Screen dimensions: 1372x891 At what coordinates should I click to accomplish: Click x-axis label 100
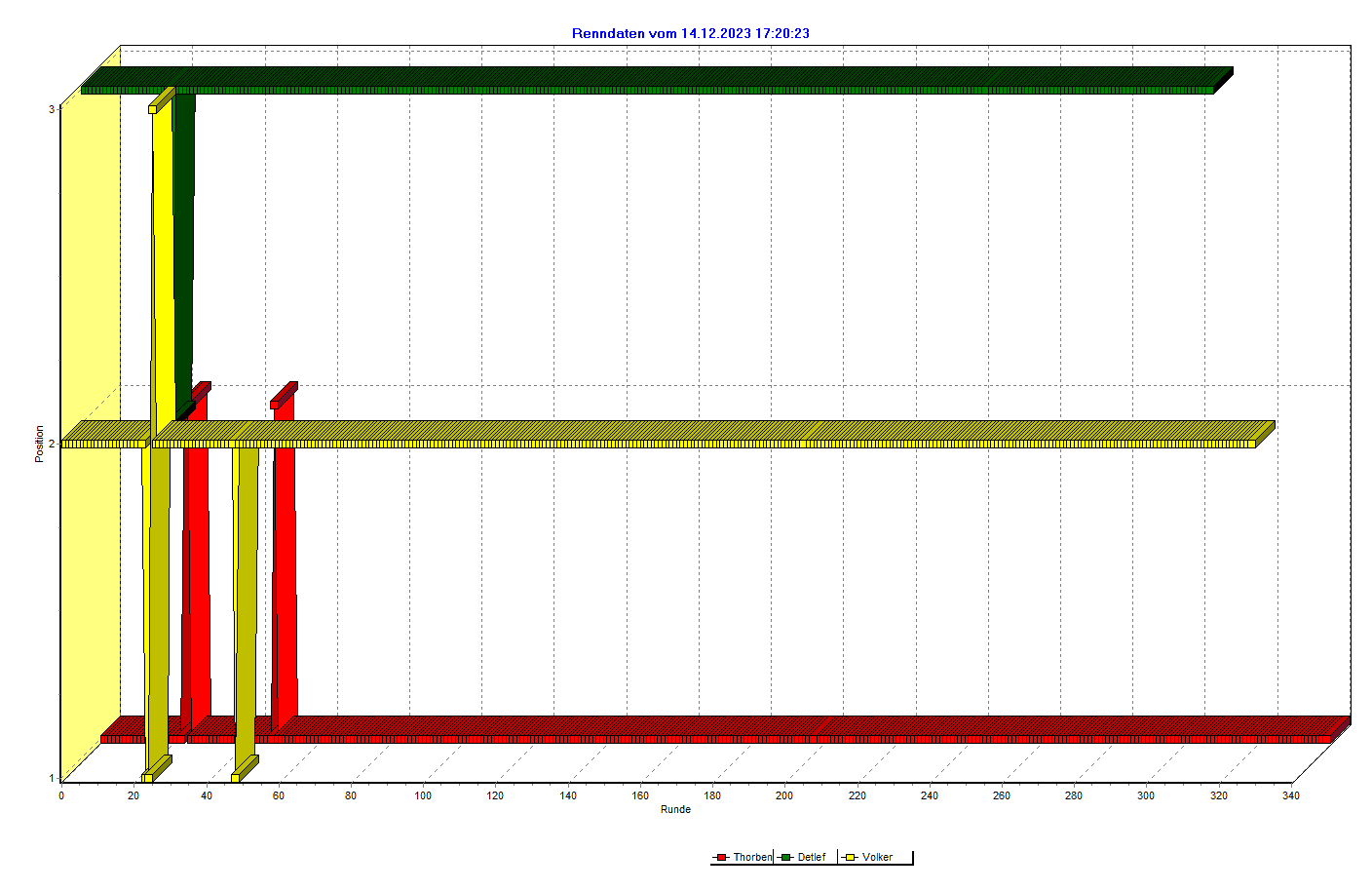pos(422,795)
